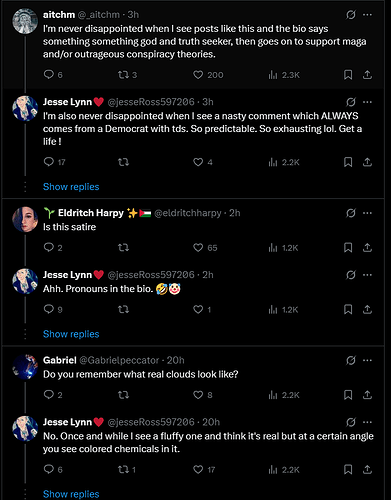Show replies under colored chemicals comment
This screenshot has width=391, height=500.
pyautogui.click(x=71, y=494)
